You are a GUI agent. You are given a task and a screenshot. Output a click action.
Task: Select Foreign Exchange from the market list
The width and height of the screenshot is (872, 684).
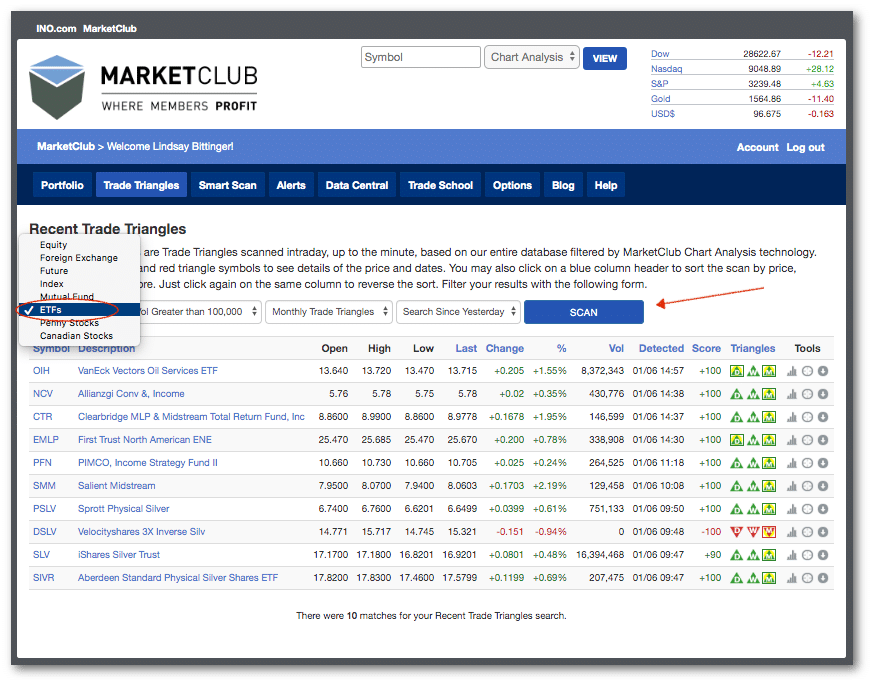coord(78,258)
